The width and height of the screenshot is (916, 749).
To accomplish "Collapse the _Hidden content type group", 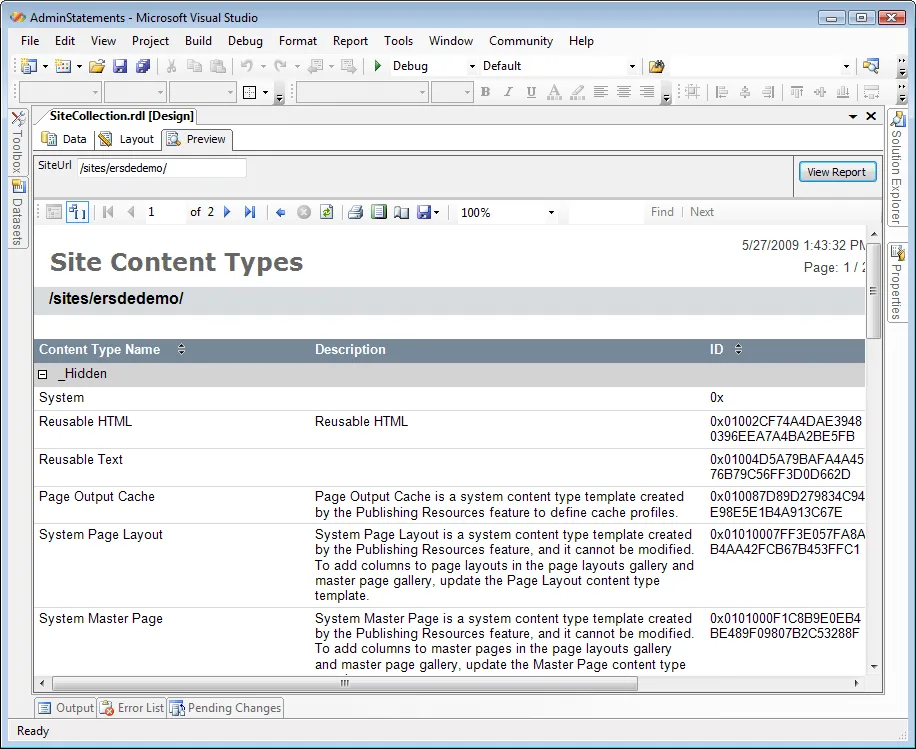I will point(41,373).
